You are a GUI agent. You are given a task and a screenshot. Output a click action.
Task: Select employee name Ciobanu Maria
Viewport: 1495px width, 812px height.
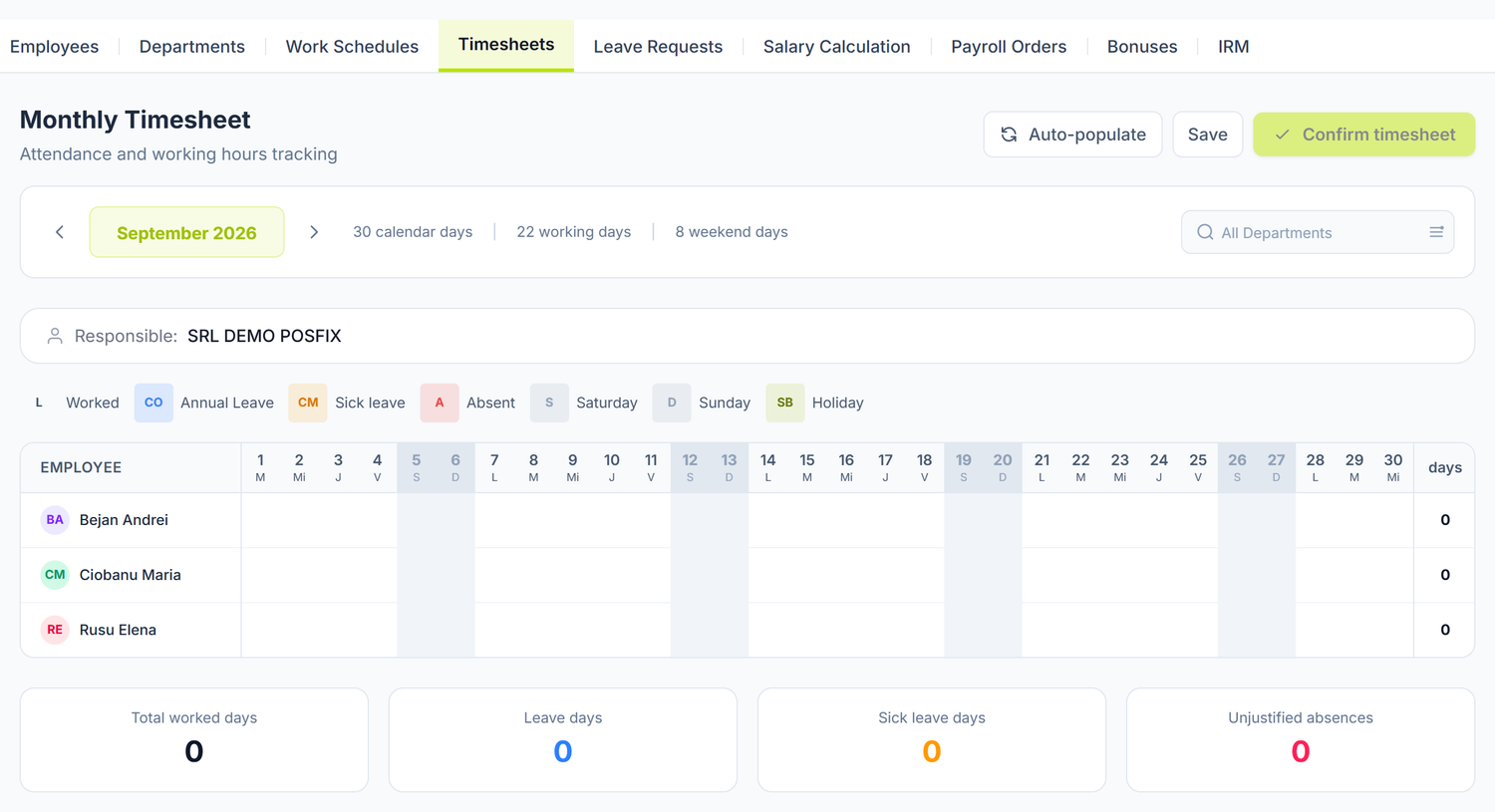(x=131, y=575)
